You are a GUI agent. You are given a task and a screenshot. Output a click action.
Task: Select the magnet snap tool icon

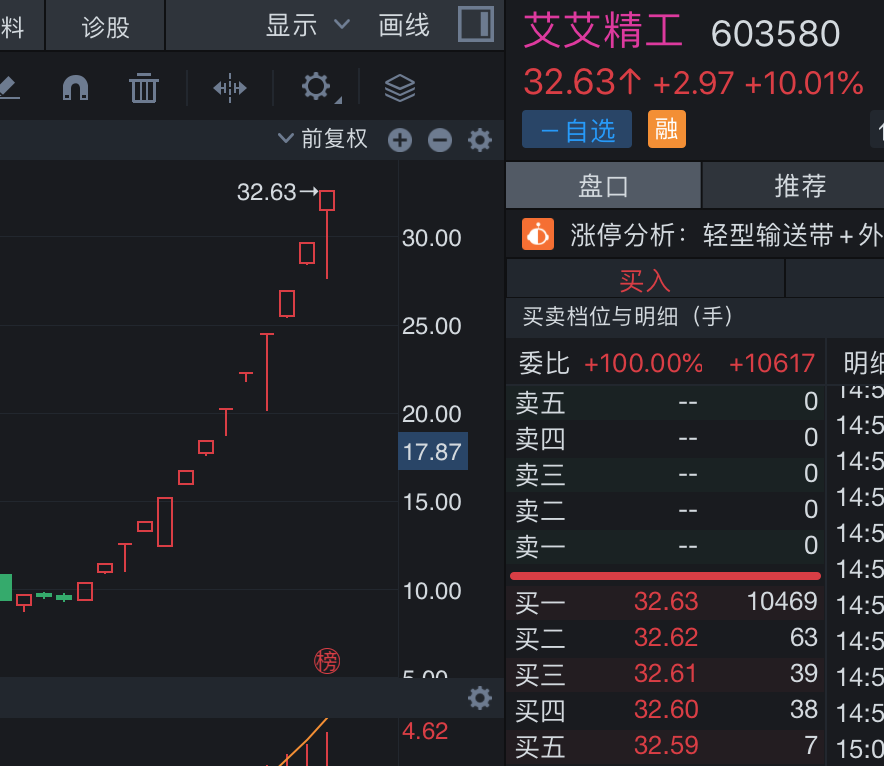(76, 88)
